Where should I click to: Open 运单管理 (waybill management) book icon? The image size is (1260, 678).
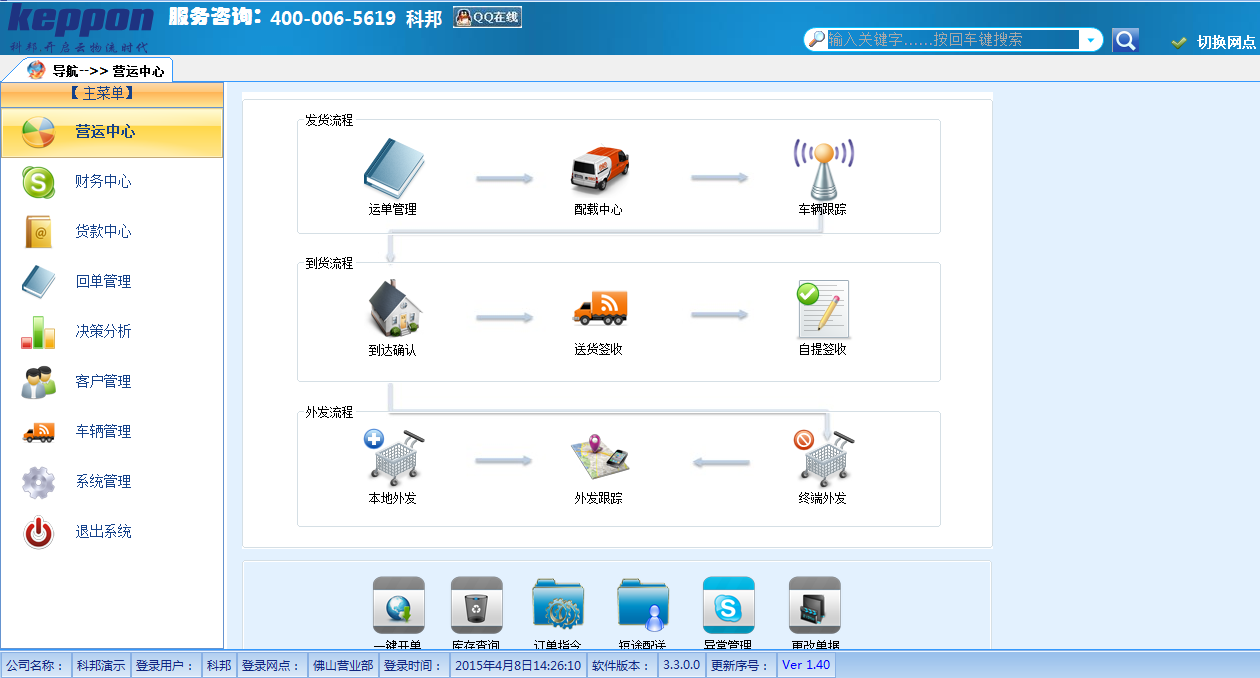tap(393, 168)
